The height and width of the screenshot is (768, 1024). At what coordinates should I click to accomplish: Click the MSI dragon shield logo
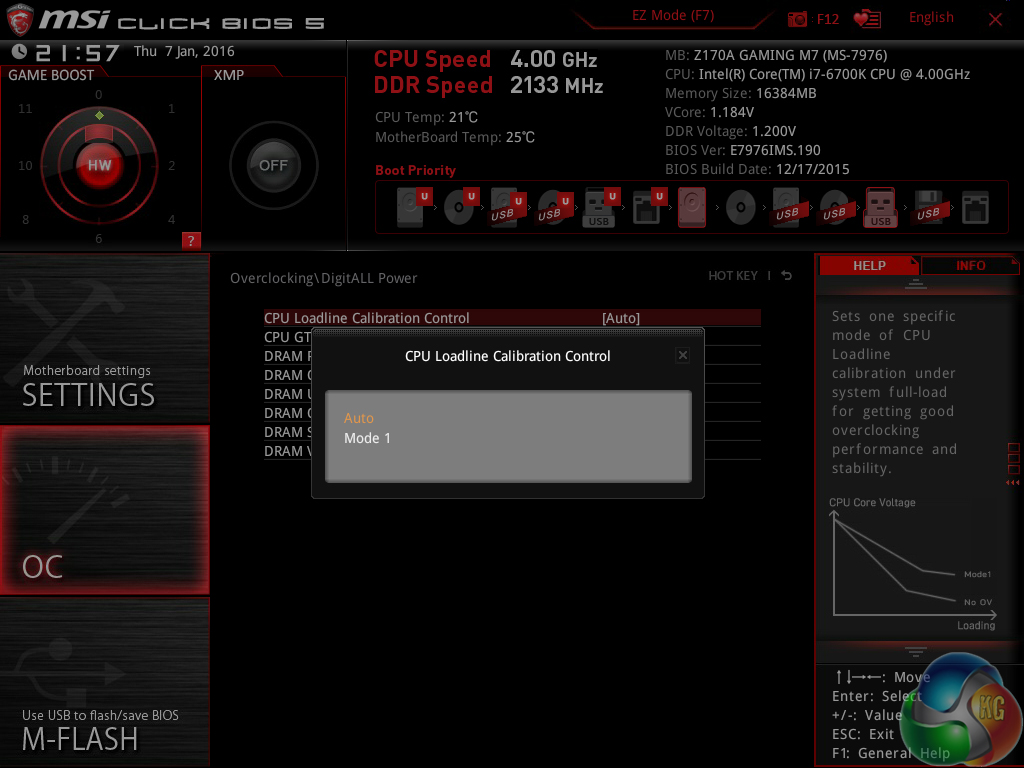click(20, 19)
